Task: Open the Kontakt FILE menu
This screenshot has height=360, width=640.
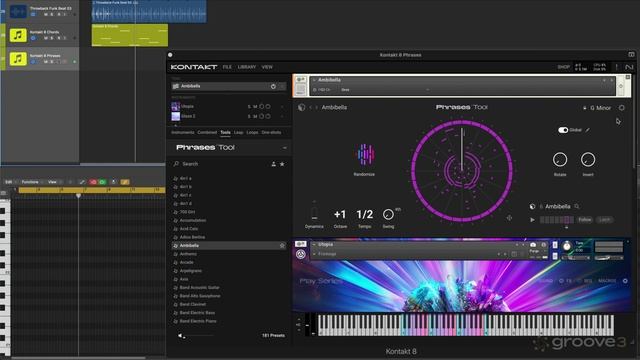Action: 227,67
